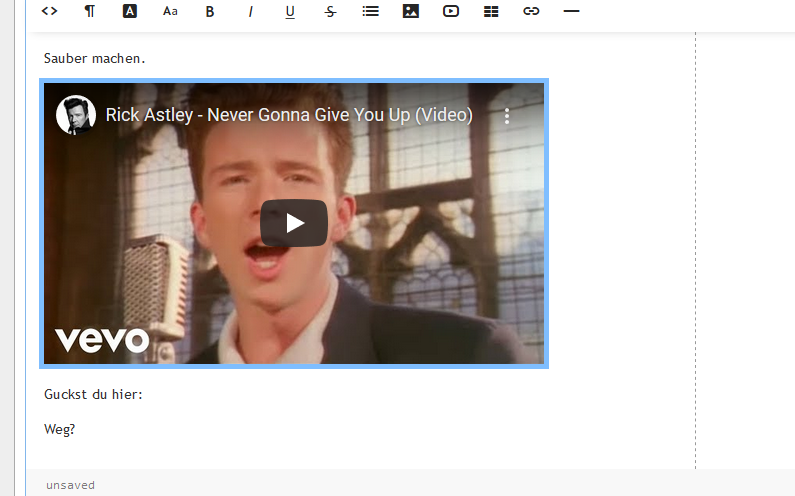Open Rick Astley channel avatar
This screenshot has width=795, height=496.
[x=76, y=115]
